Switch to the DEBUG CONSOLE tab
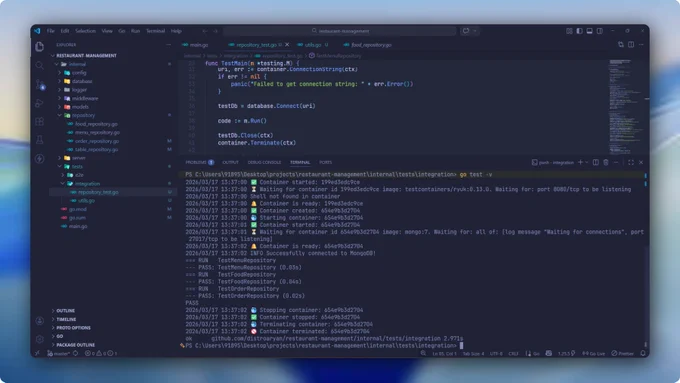 coord(264,162)
